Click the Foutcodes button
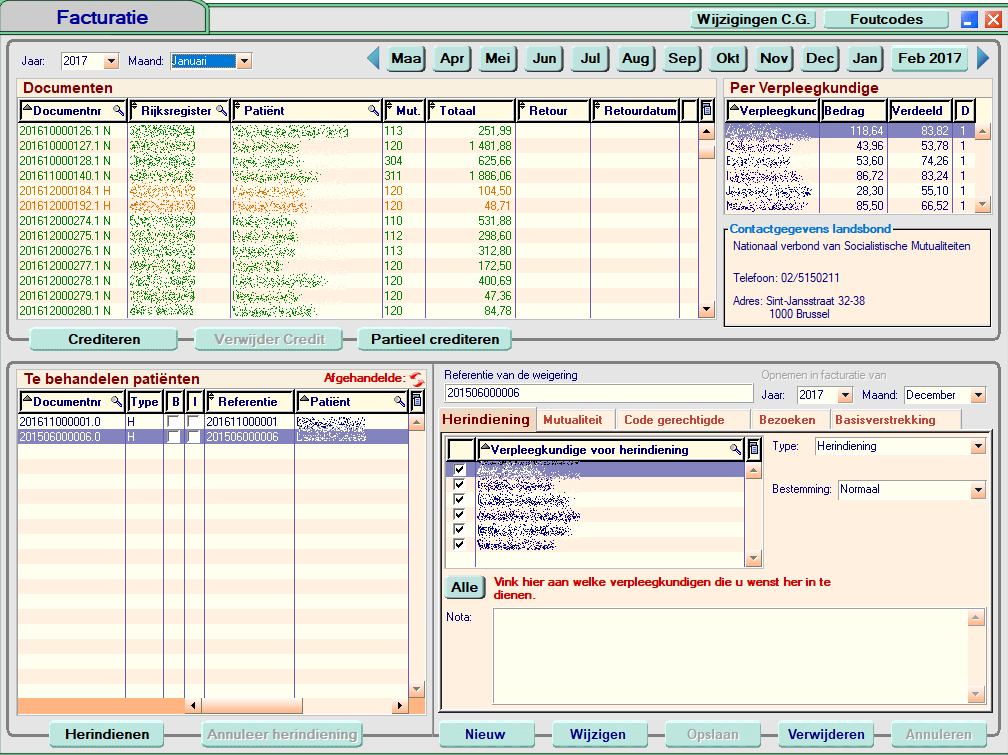Image resolution: width=1008 pixels, height=755 pixels. tap(886, 19)
